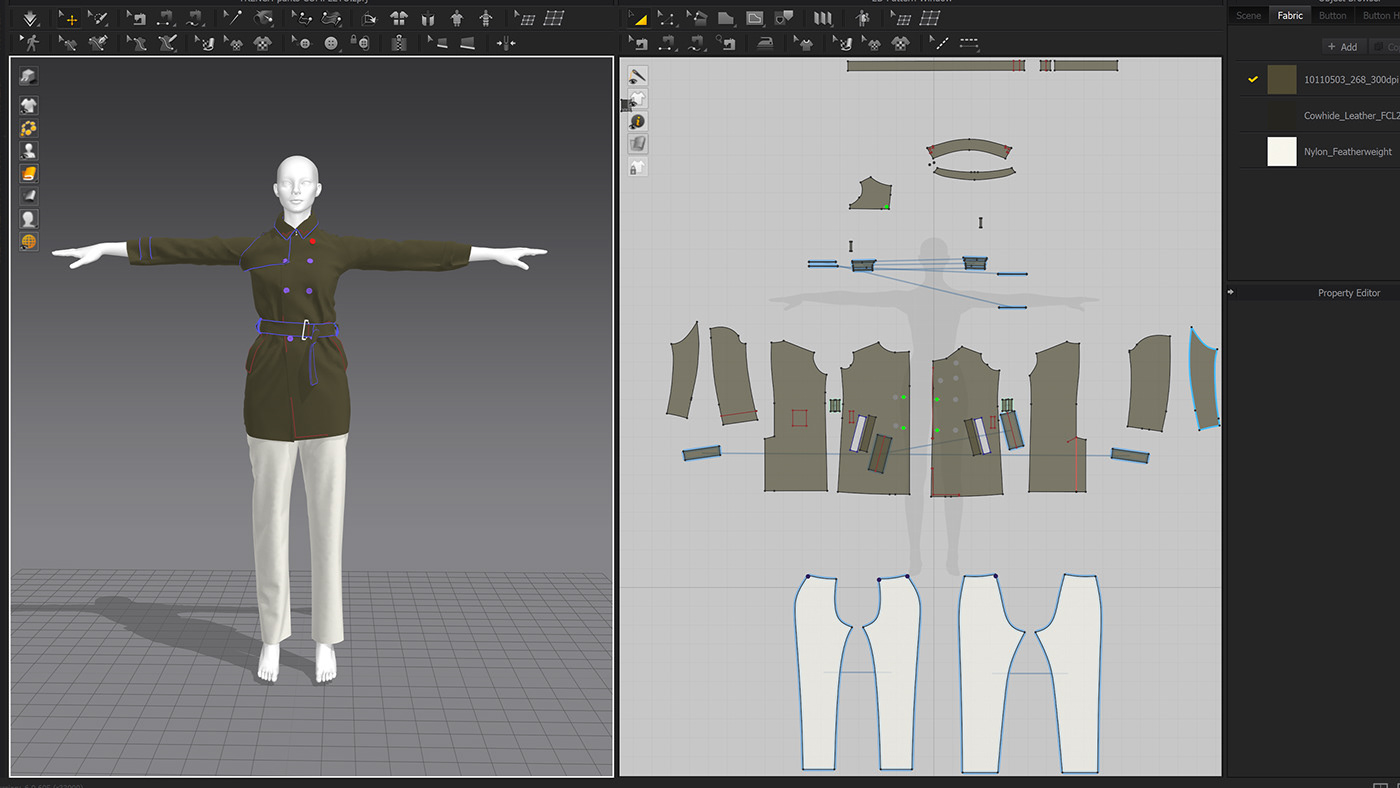
Task: Select the Edit Sewing machine icon in 2D toolbar
Action: click(638, 43)
